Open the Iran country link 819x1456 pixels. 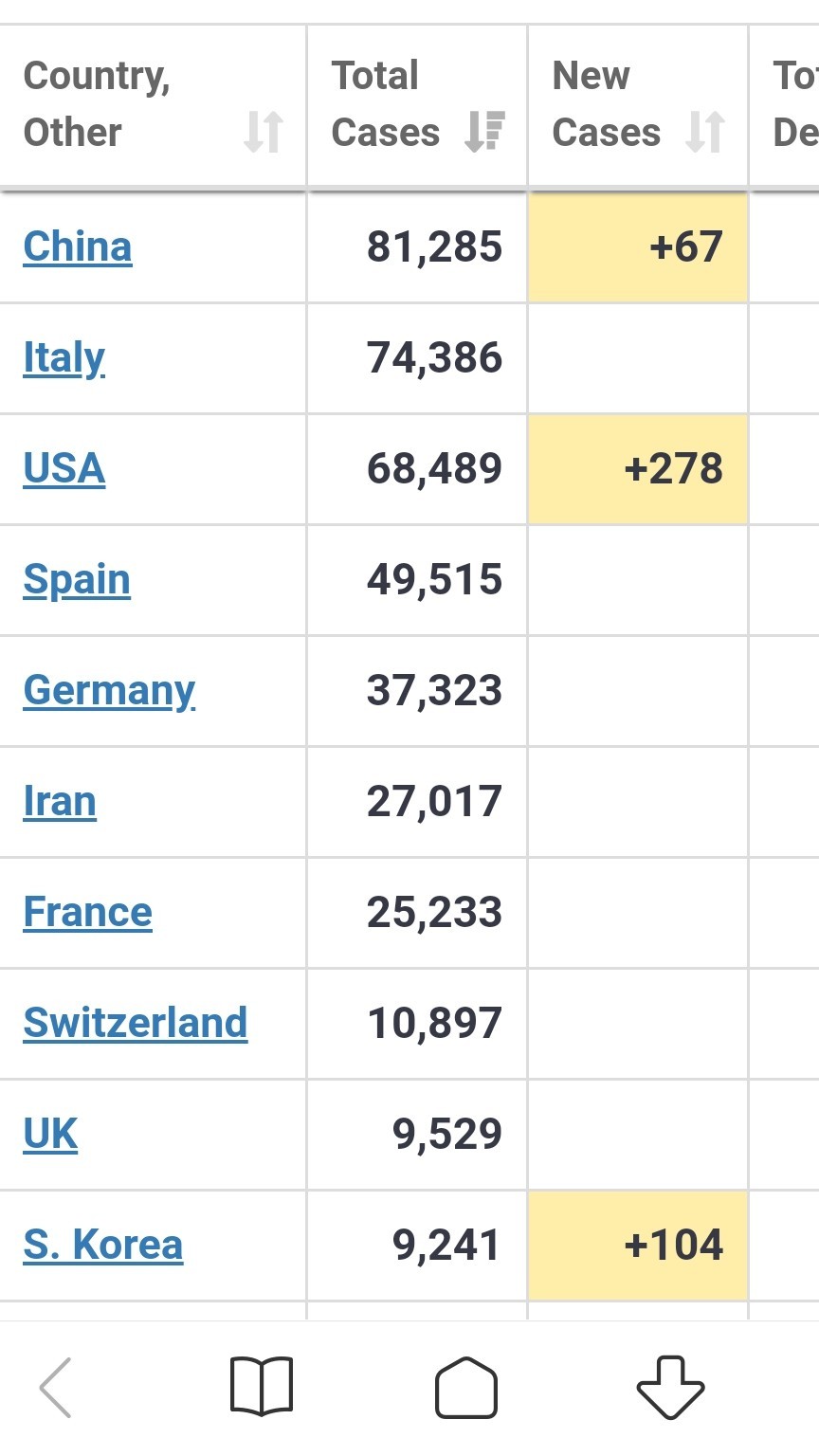[60, 801]
